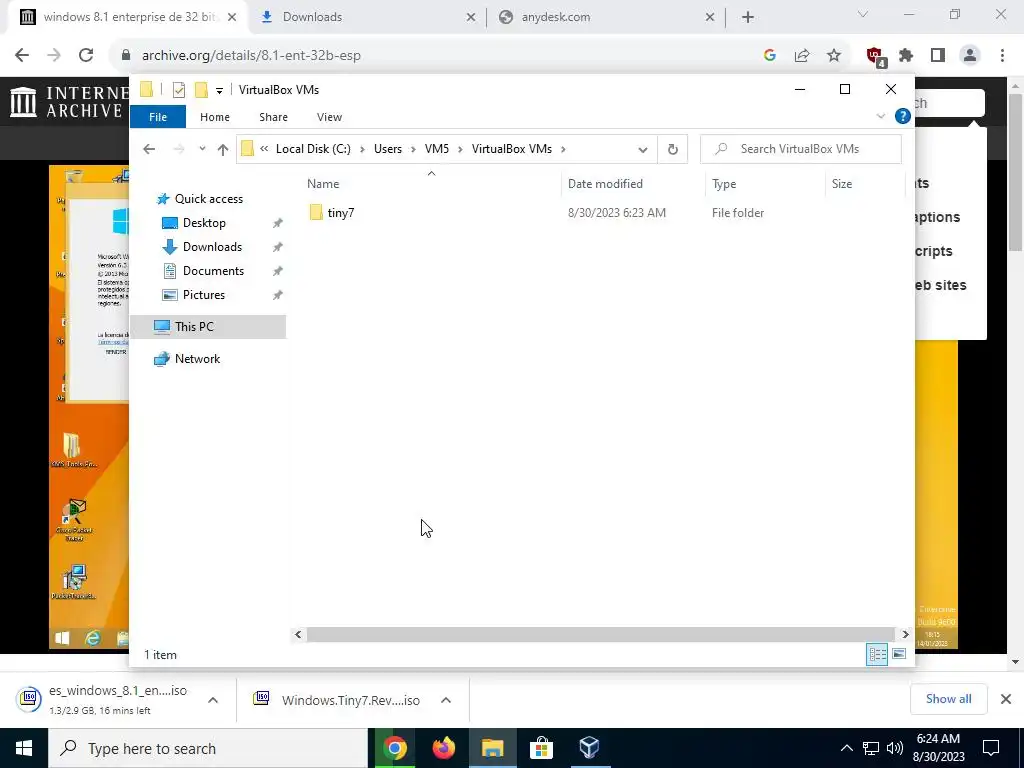Click Show all downloads button

pos(948,699)
